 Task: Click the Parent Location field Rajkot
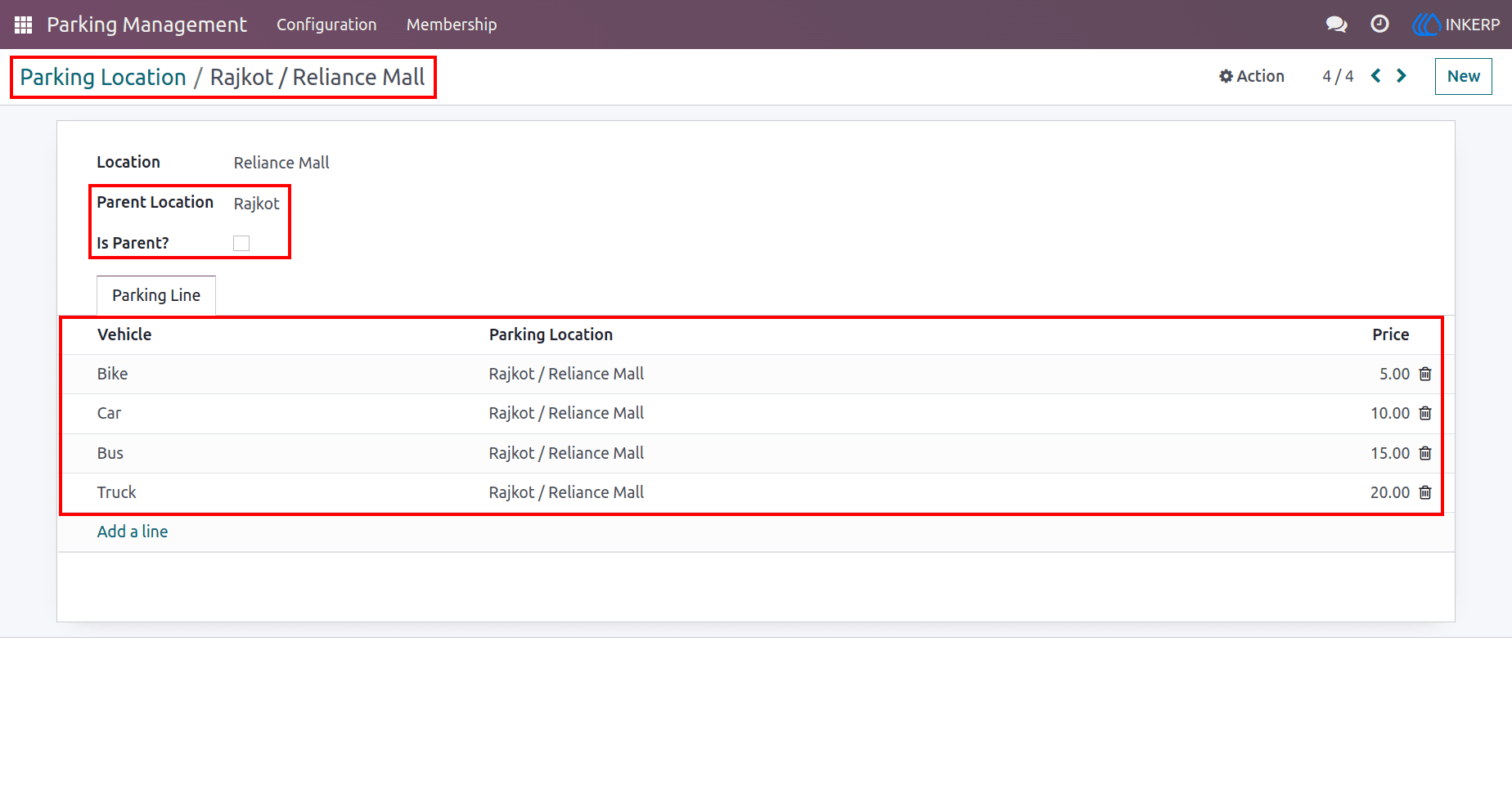(256, 204)
